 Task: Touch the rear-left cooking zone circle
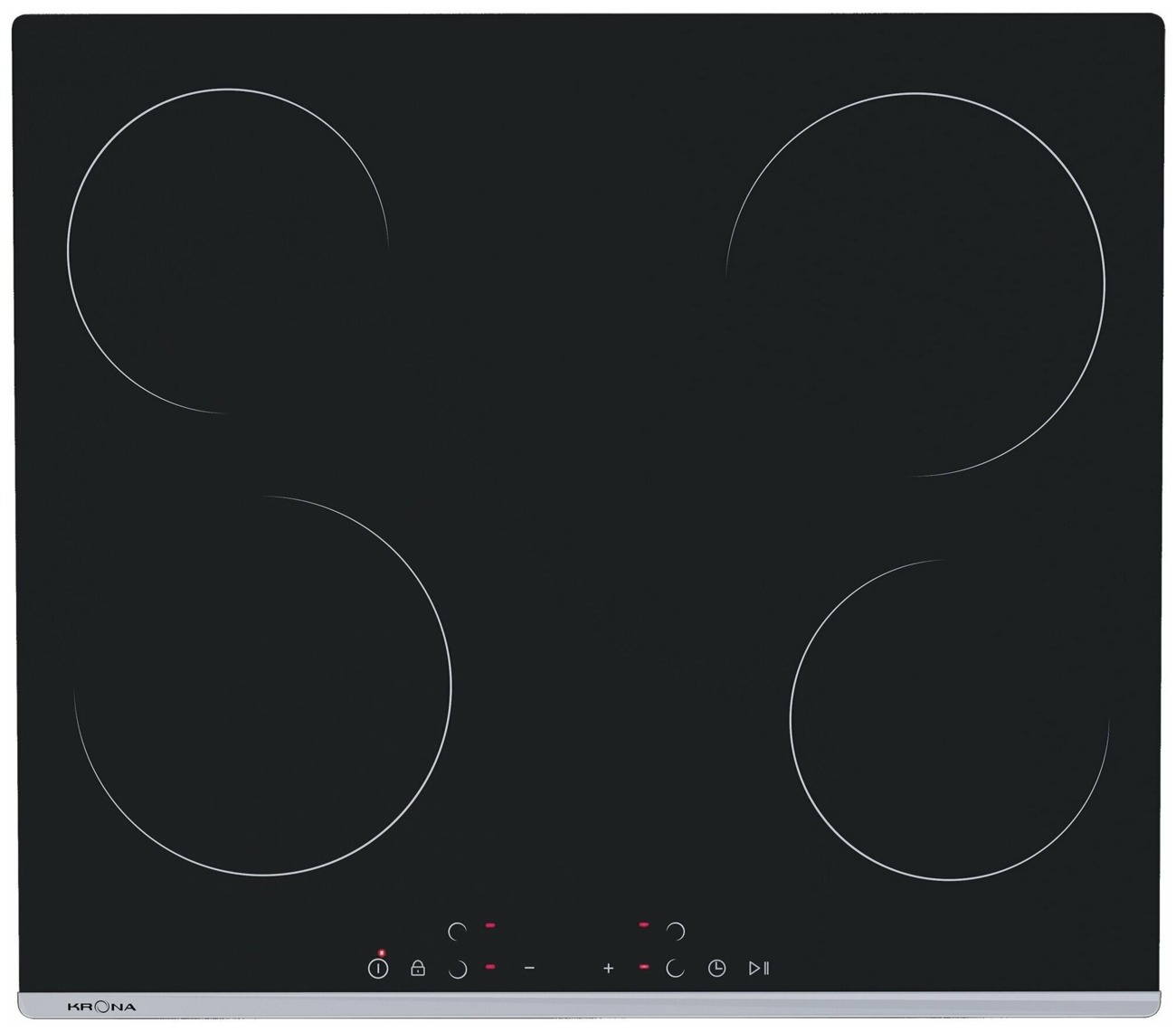click(228, 251)
